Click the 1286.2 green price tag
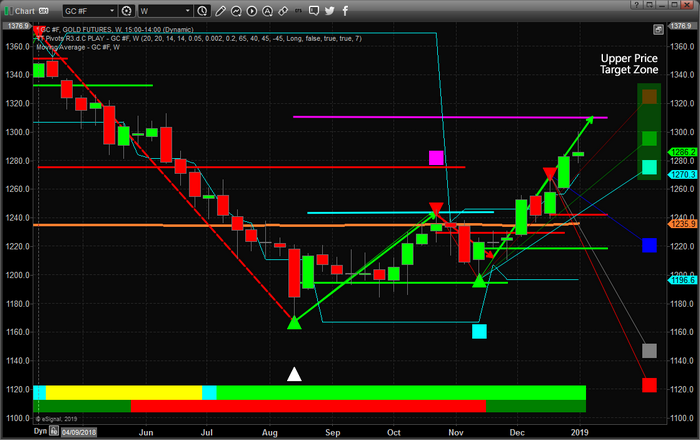 [x=683, y=152]
